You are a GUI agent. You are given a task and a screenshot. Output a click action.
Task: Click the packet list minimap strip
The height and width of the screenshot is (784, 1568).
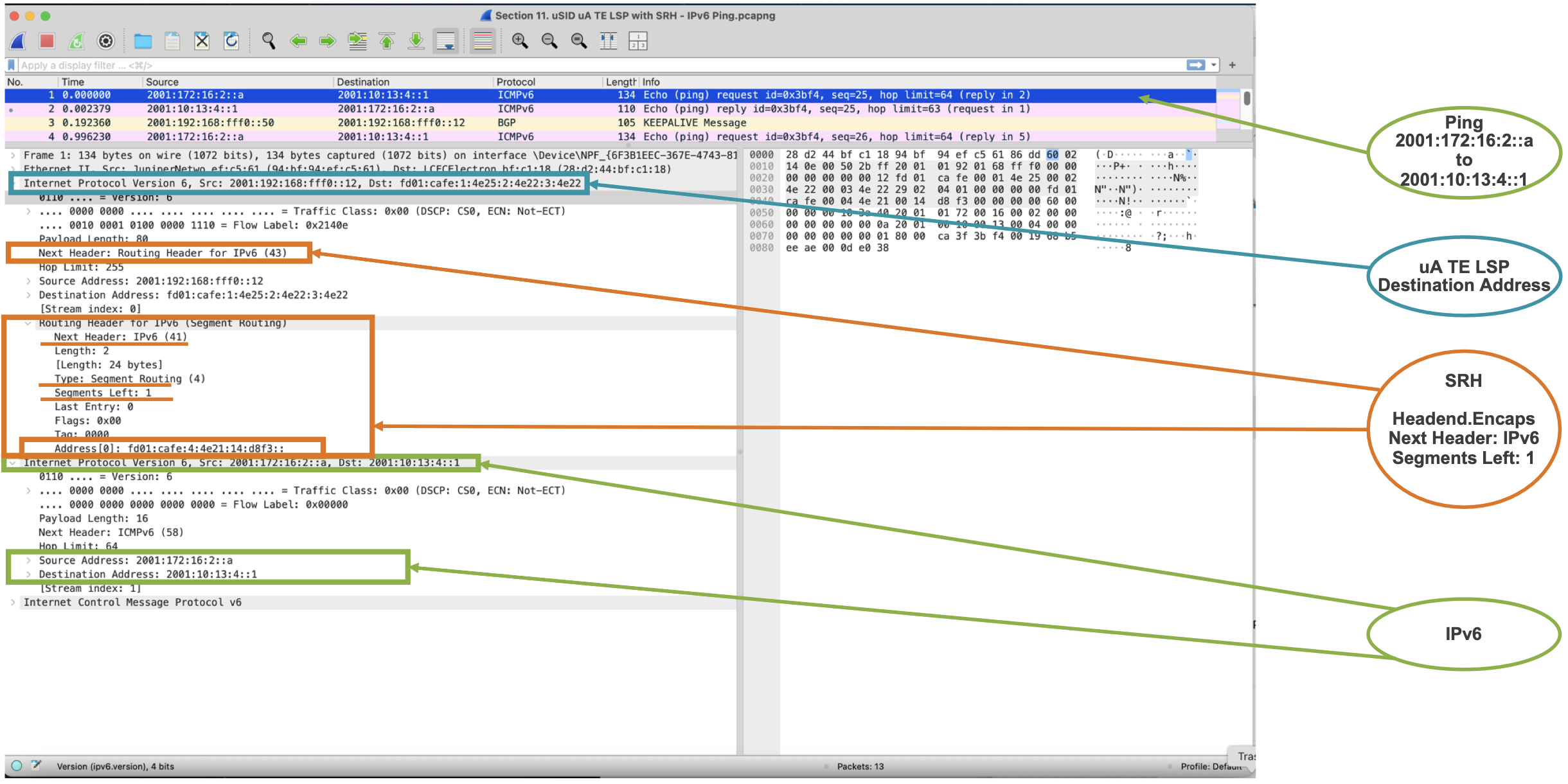tap(1228, 109)
